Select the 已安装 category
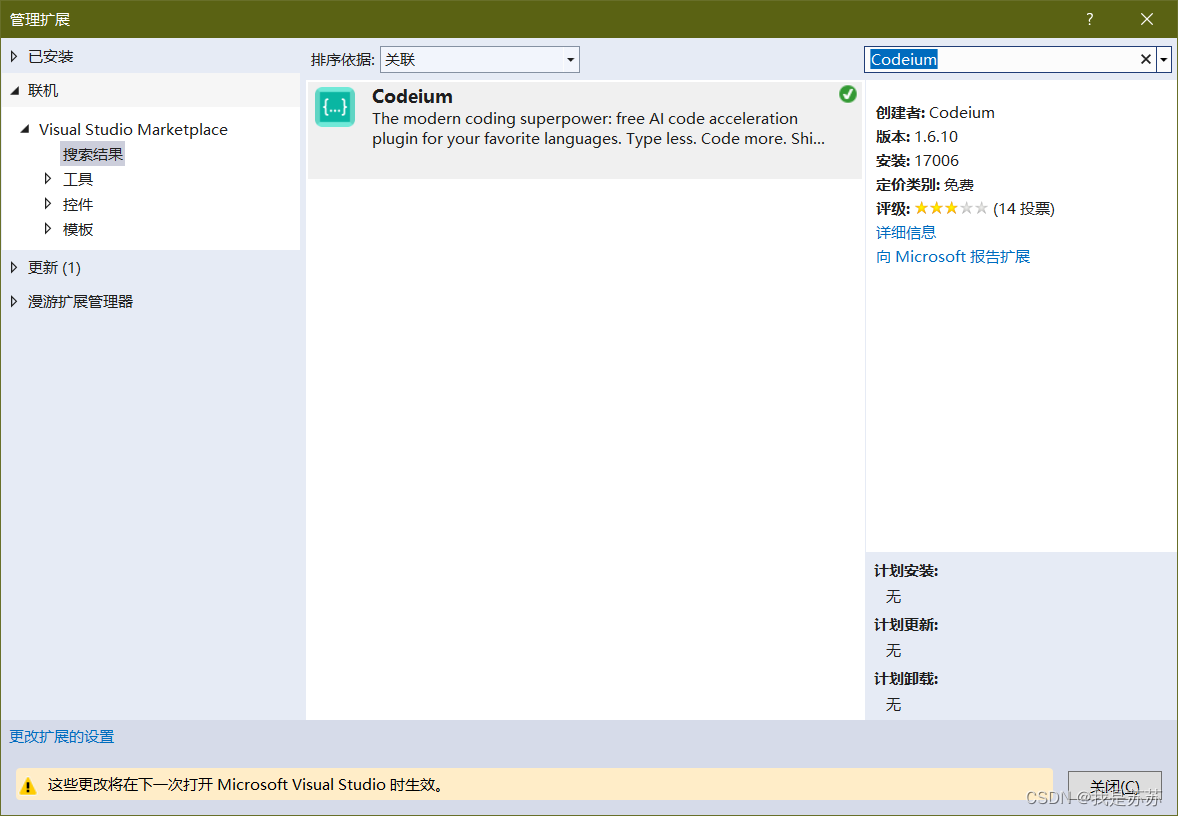The height and width of the screenshot is (816, 1178). pos(50,56)
